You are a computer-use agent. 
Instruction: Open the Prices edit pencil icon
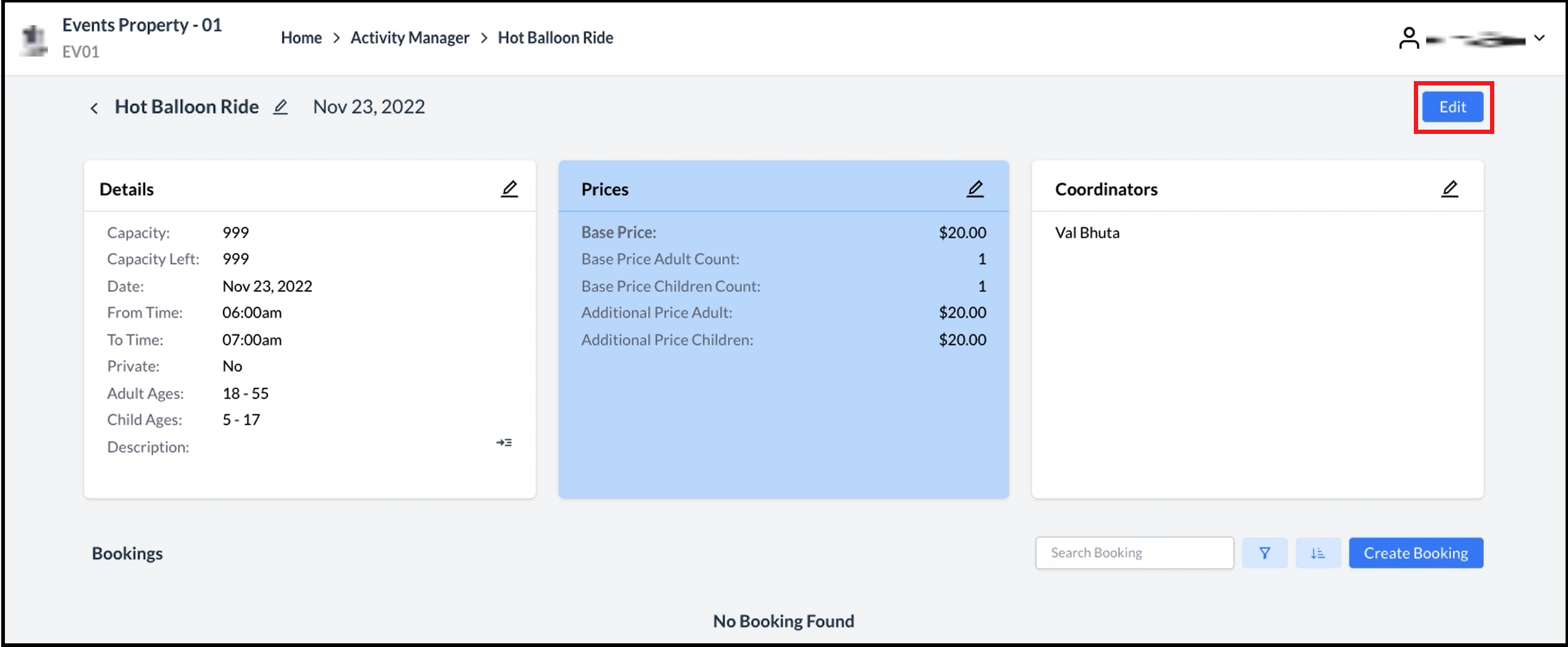975,189
